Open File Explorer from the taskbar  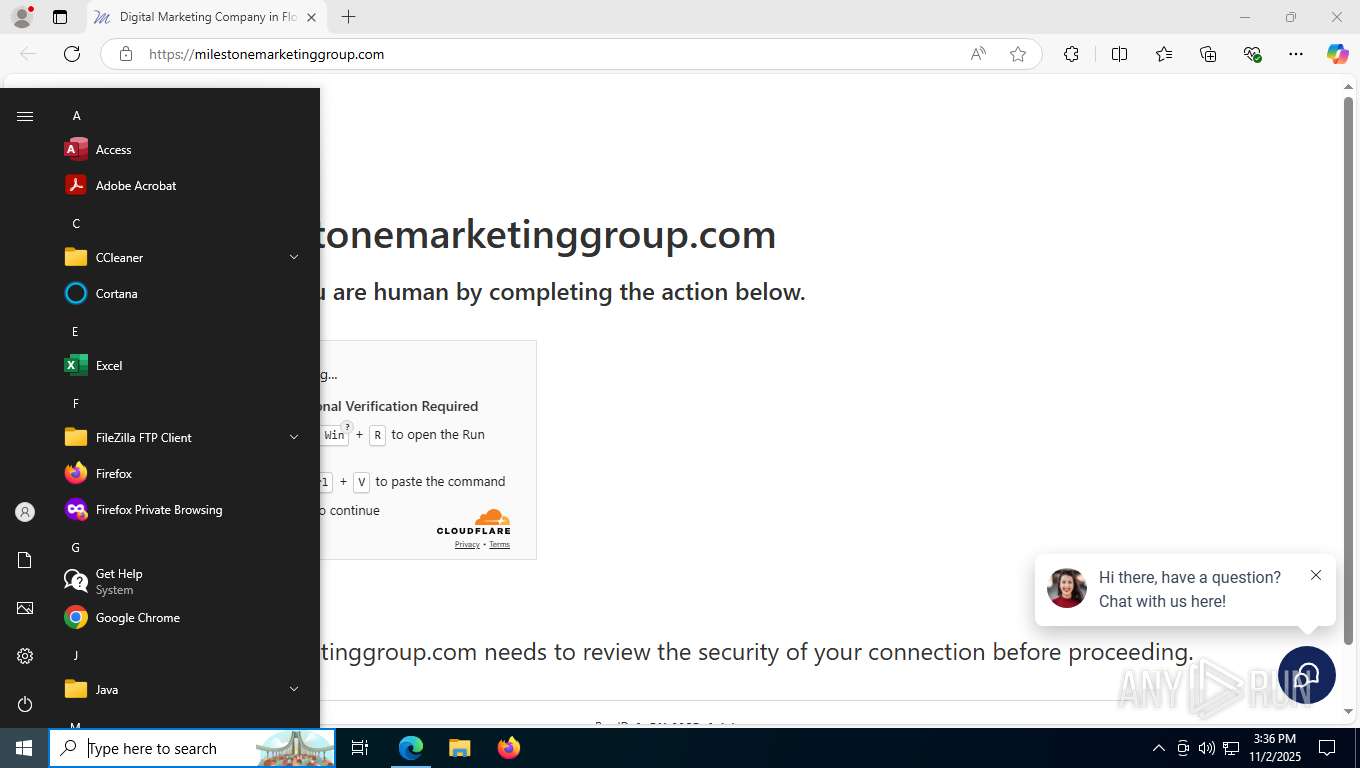click(x=459, y=748)
